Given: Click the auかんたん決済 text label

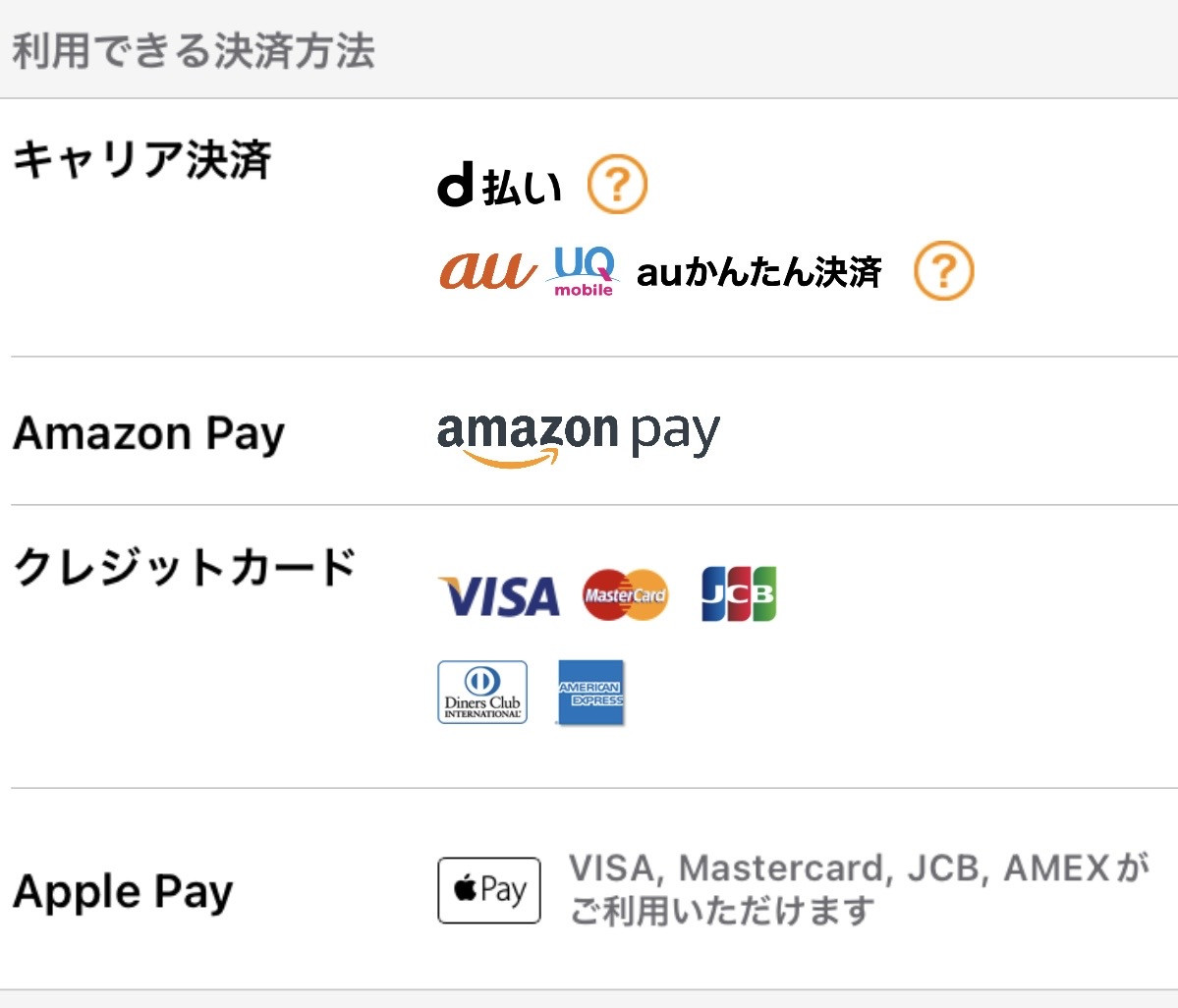Looking at the screenshot, I should (x=759, y=272).
